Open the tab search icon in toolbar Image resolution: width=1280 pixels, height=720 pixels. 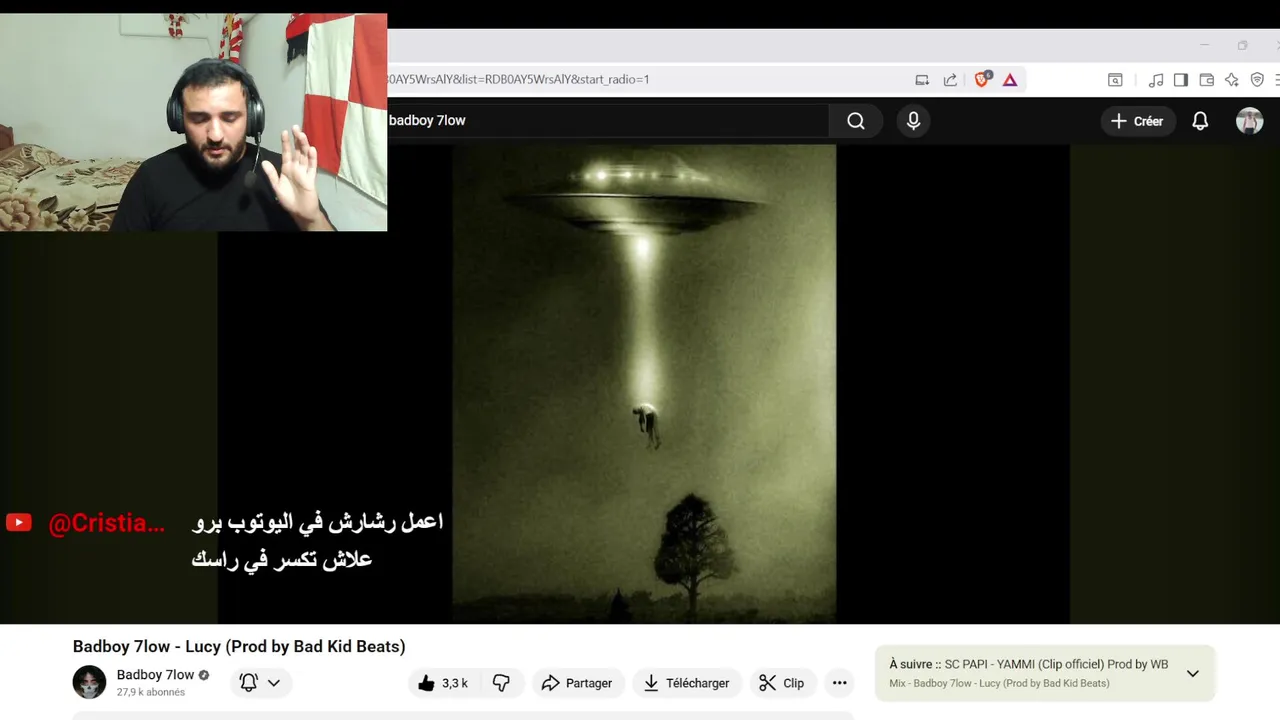1115,80
